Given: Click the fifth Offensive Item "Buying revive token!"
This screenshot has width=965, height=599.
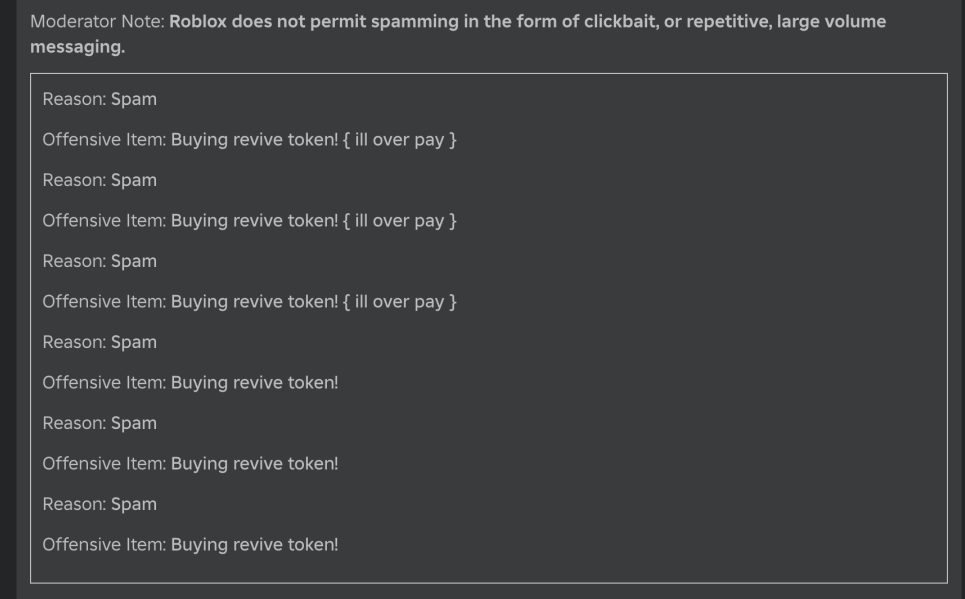Looking at the screenshot, I should [x=254, y=464].
